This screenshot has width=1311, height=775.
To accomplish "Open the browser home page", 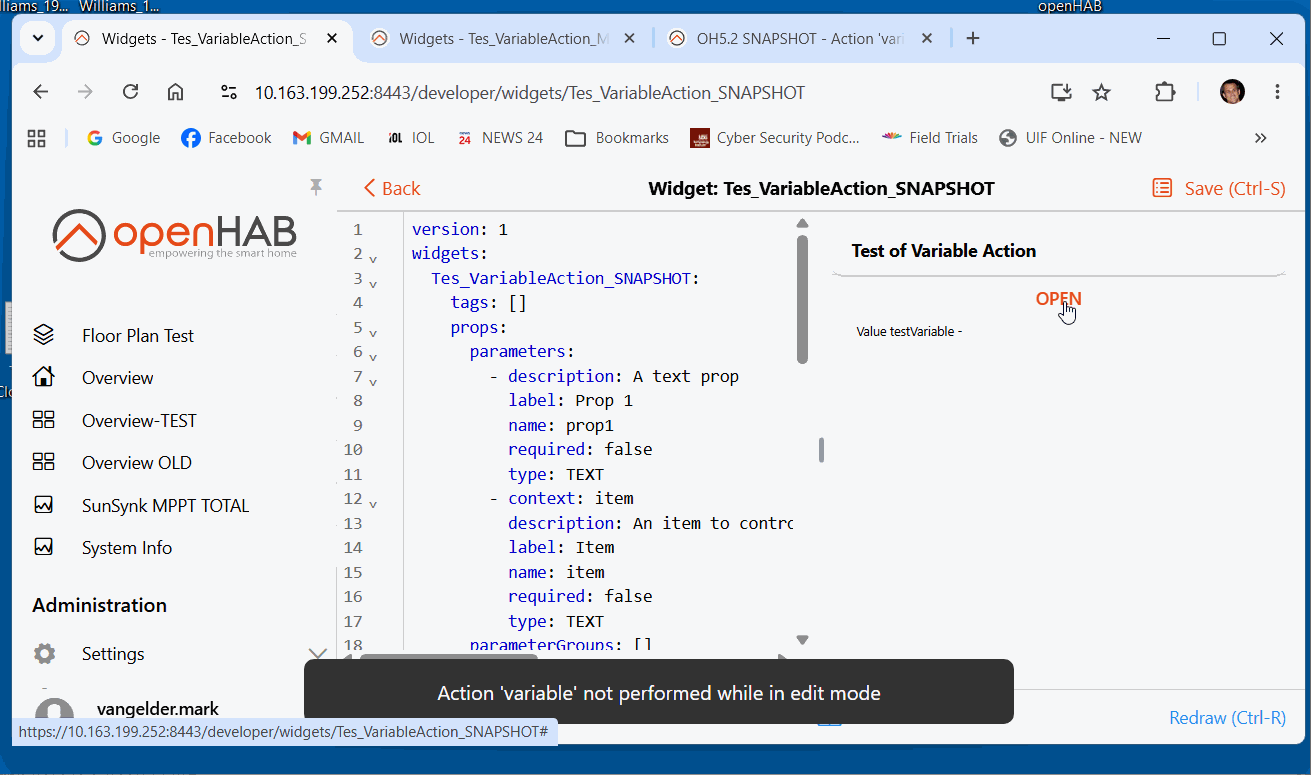I will 176,92.
